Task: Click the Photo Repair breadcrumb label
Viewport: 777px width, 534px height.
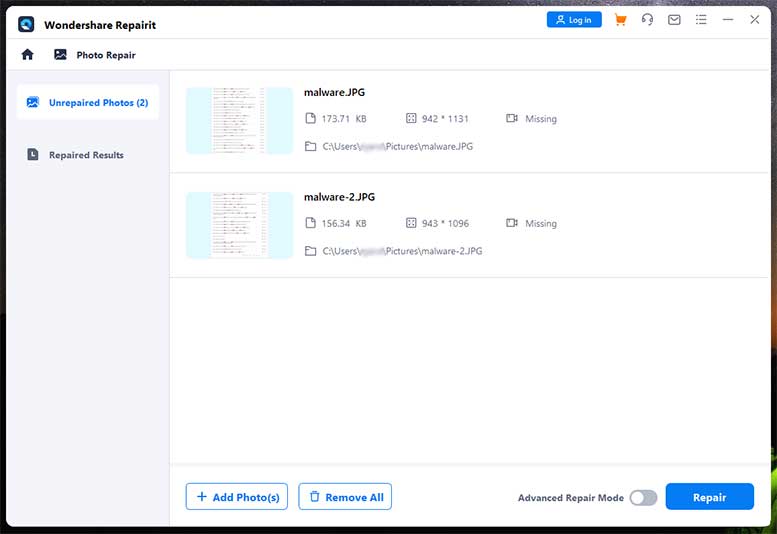Action: (106, 55)
